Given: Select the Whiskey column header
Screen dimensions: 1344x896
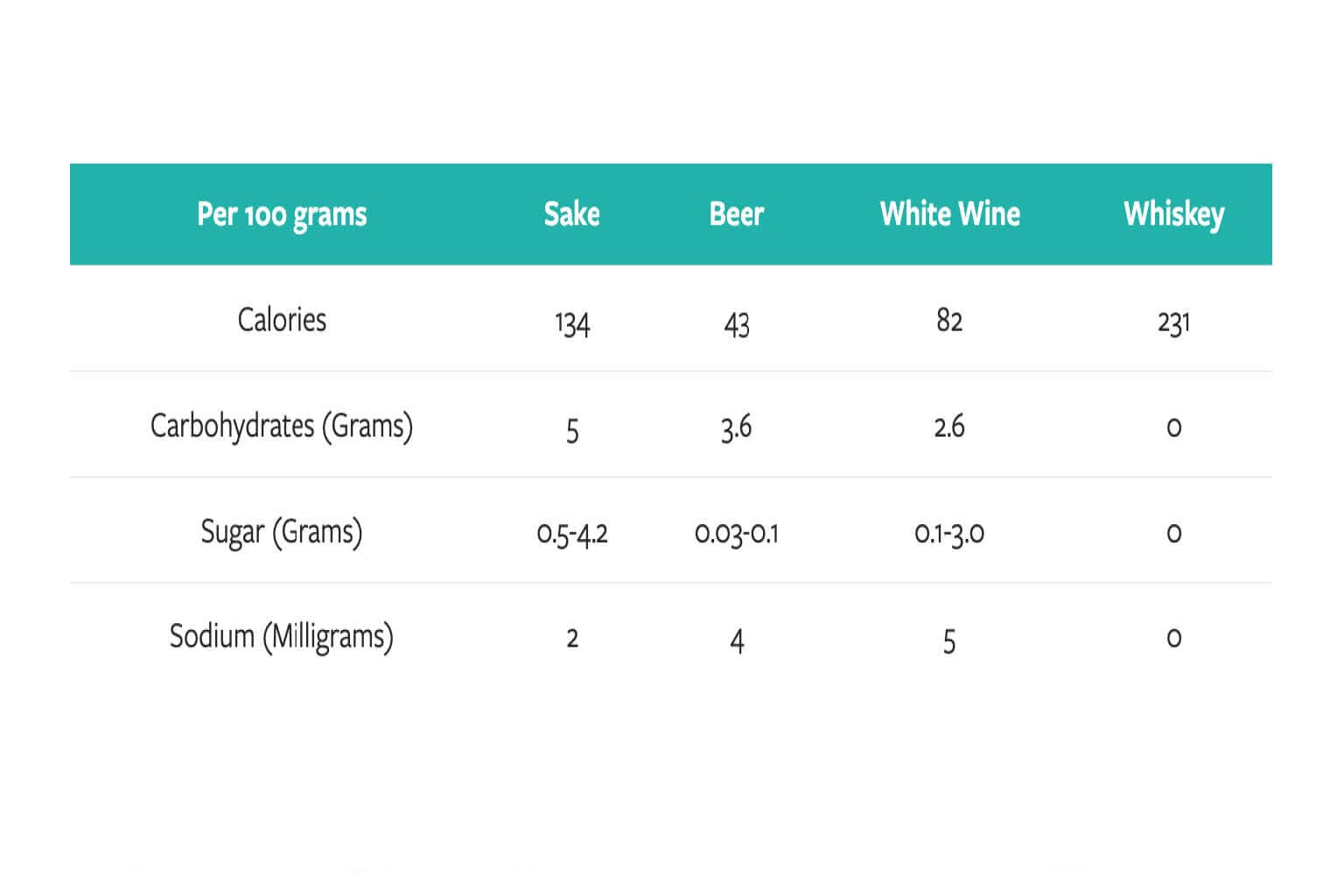Looking at the screenshot, I should click(x=1173, y=214).
